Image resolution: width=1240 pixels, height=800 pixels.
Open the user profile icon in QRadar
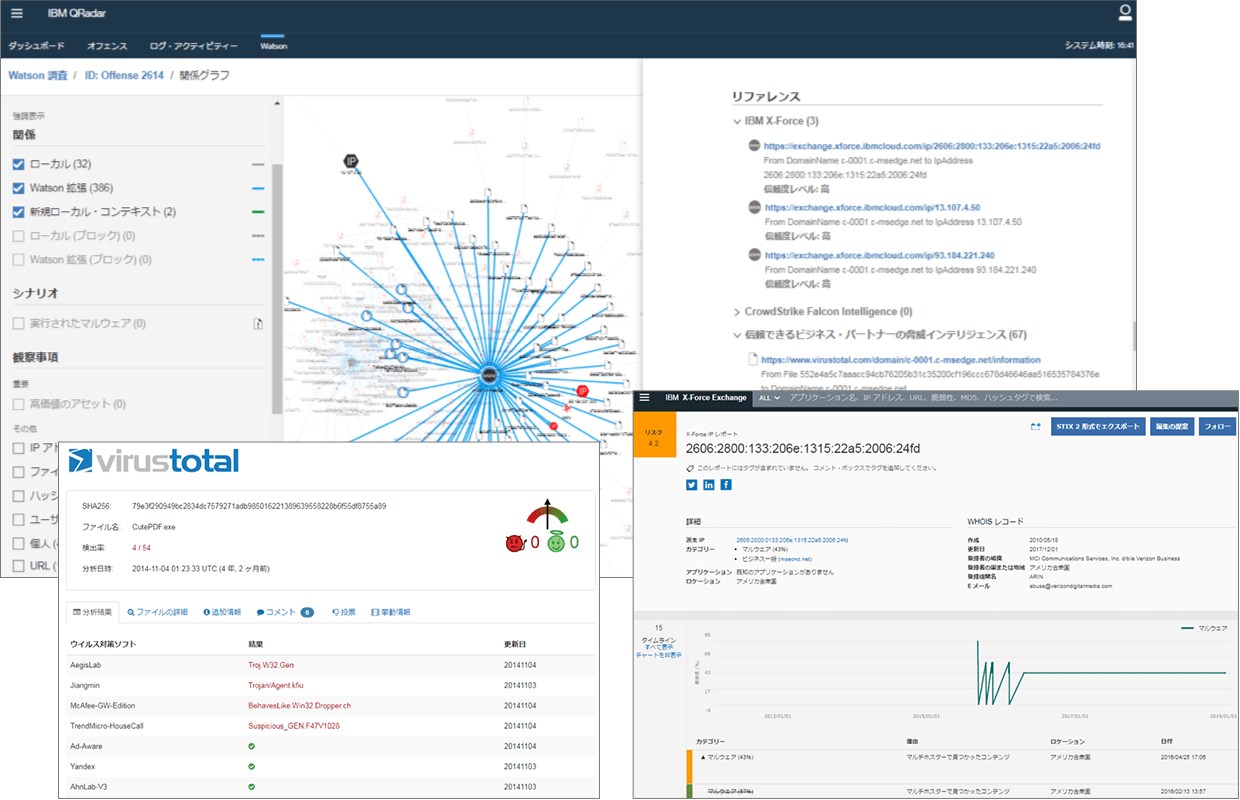[1125, 13]
